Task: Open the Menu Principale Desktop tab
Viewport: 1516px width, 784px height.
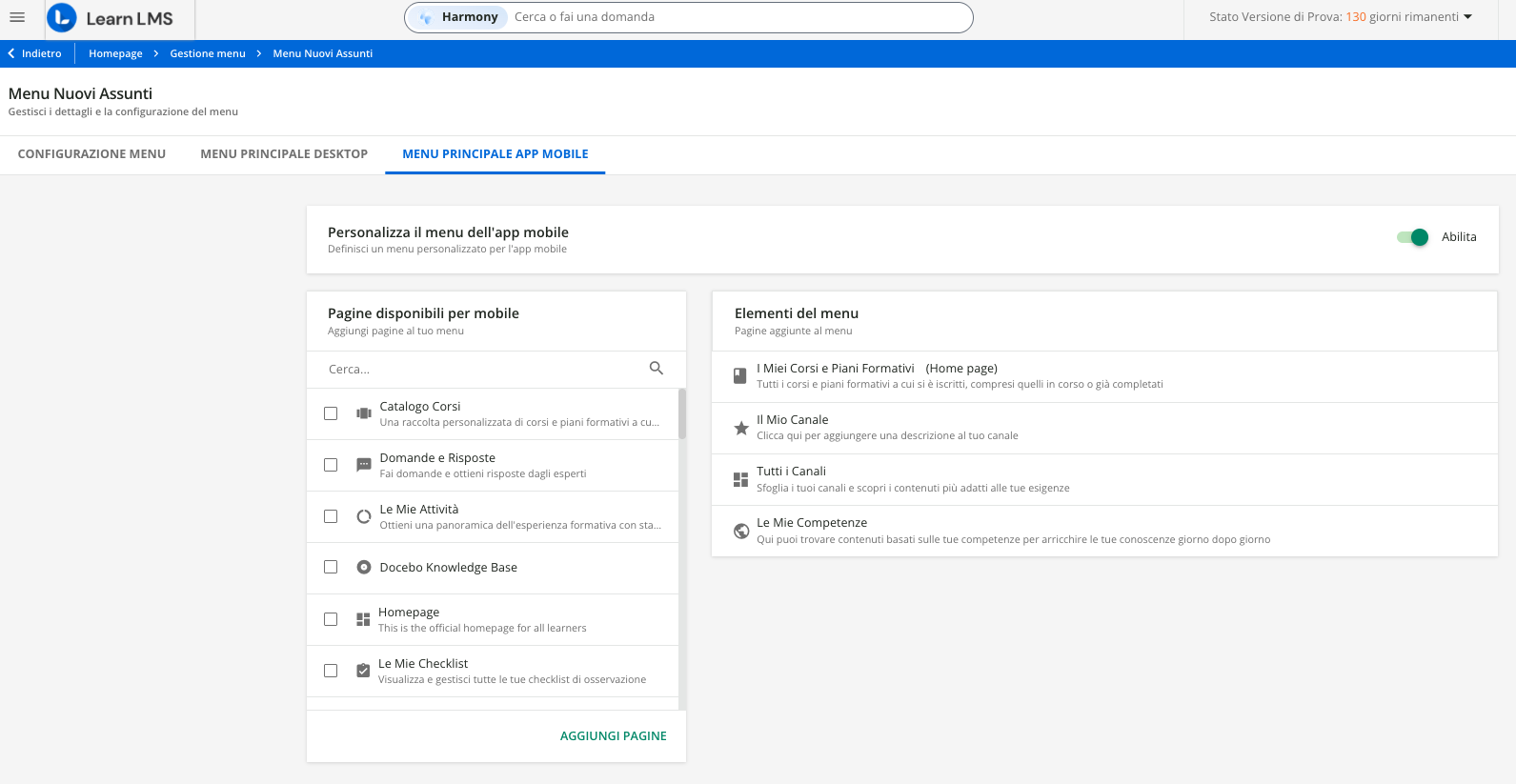Action: (284, 154)
